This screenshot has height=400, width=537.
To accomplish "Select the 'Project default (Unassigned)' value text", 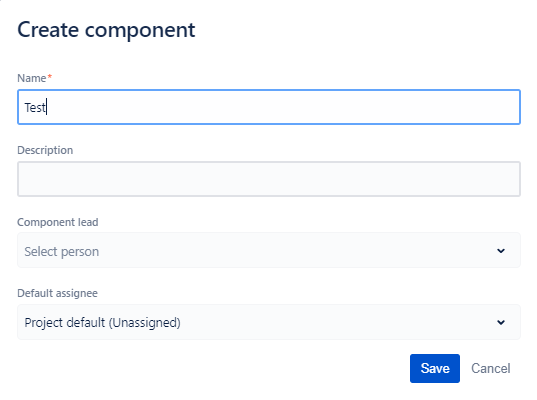I will (102, 323).
